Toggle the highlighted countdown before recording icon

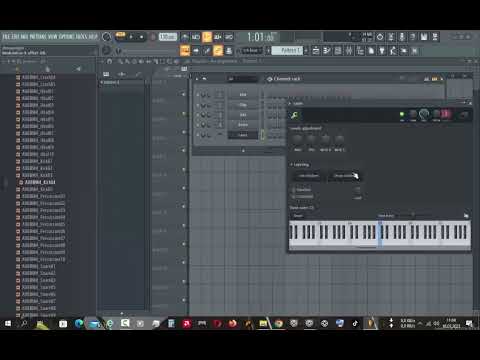[207, 37]
